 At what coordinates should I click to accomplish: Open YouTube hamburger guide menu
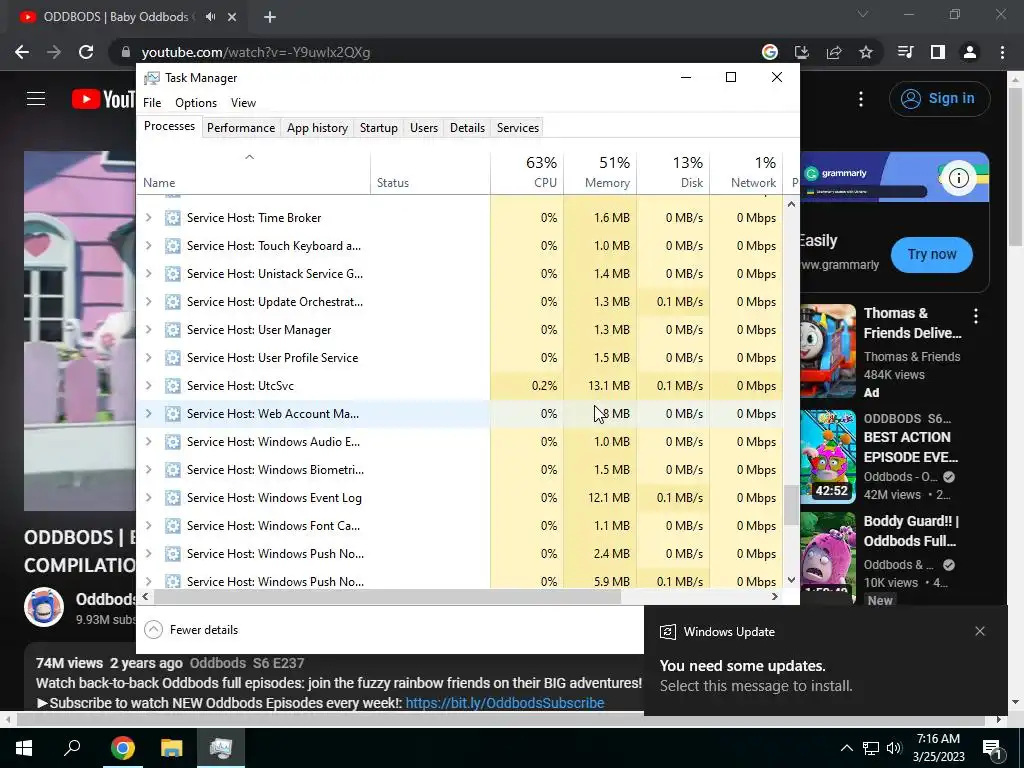click(x=36, y=99)
